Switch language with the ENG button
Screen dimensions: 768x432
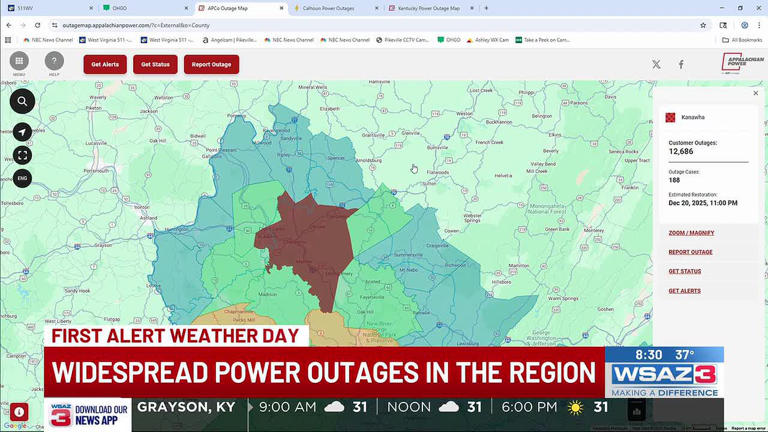coord(22,178)
